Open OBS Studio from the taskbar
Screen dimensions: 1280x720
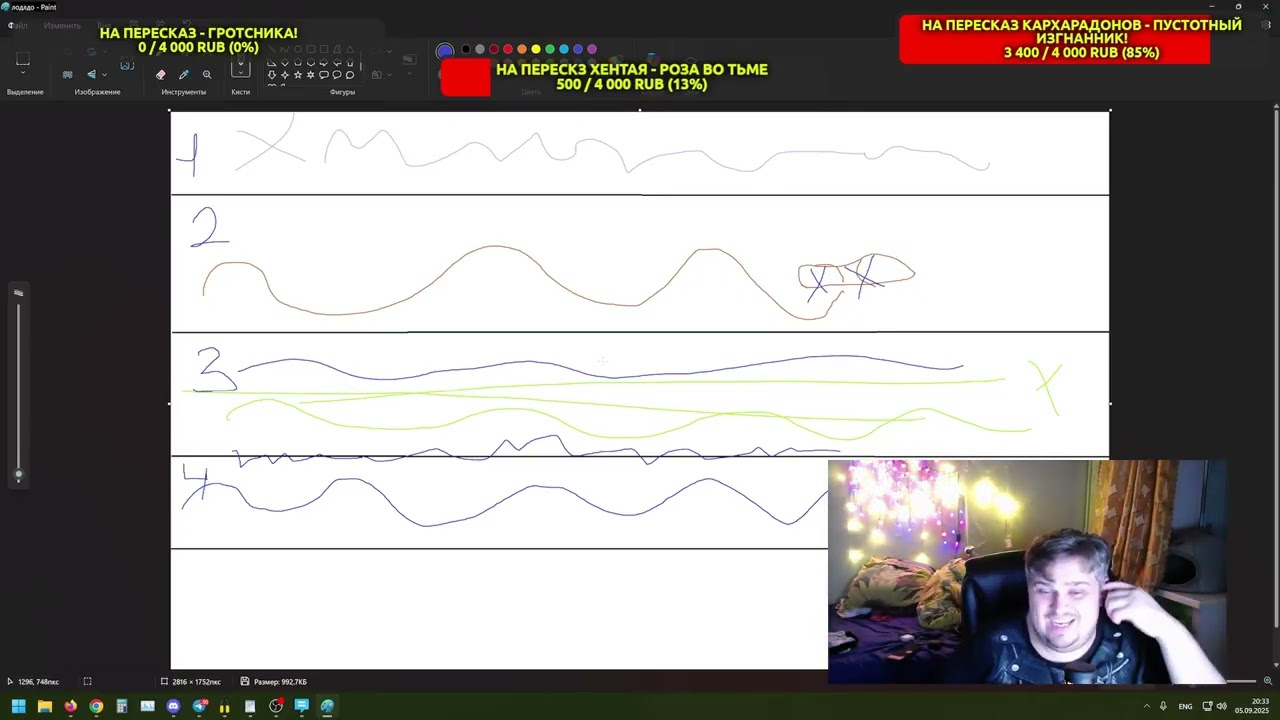coord(276,706)
